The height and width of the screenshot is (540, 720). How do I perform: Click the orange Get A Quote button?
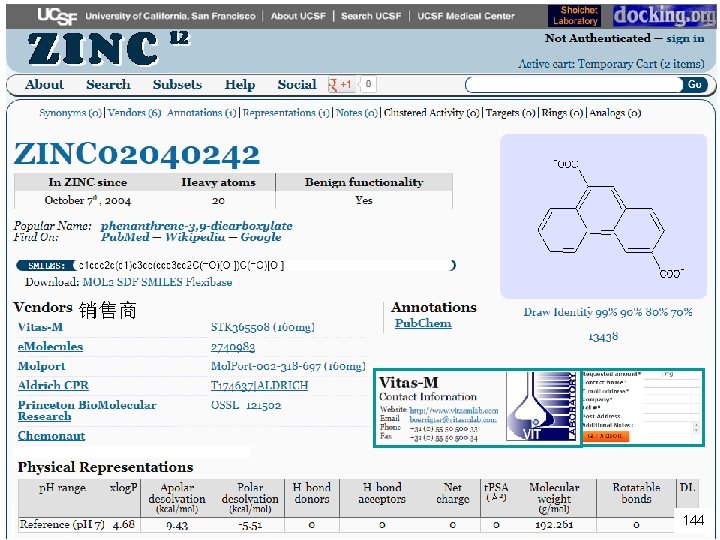606,436
